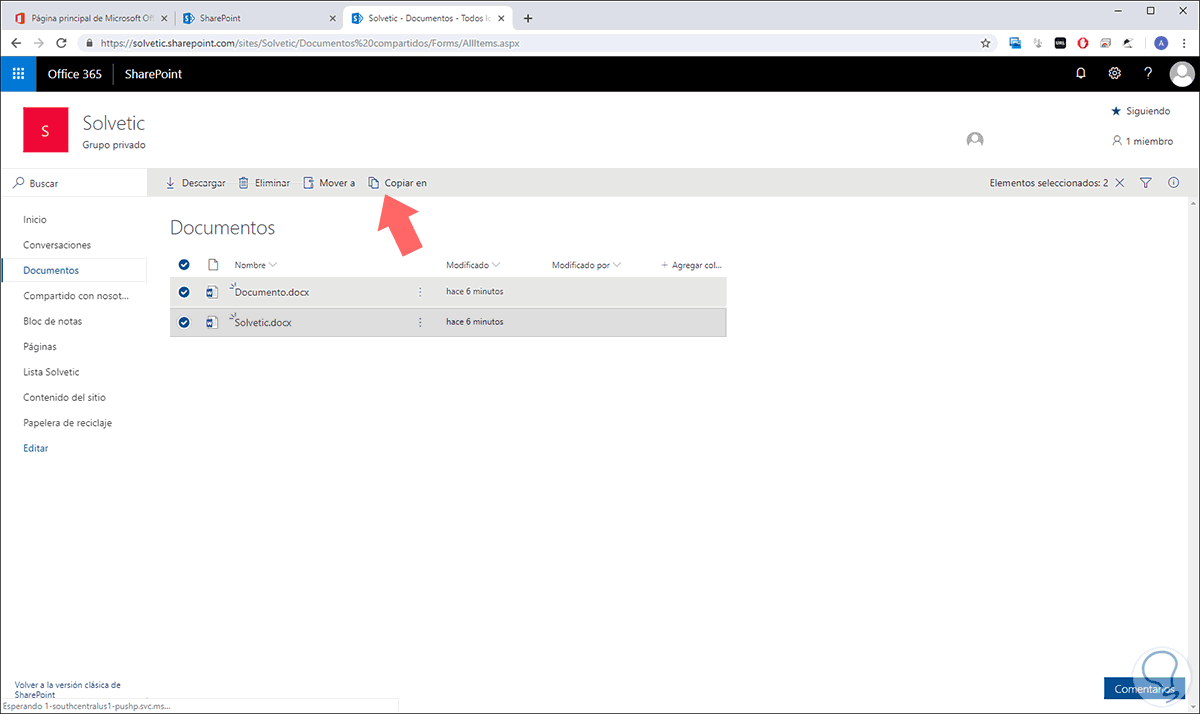1200x714 pixels.
Task: Open the three-dot menu for Solvetic.docx
Action: [420, 322]
